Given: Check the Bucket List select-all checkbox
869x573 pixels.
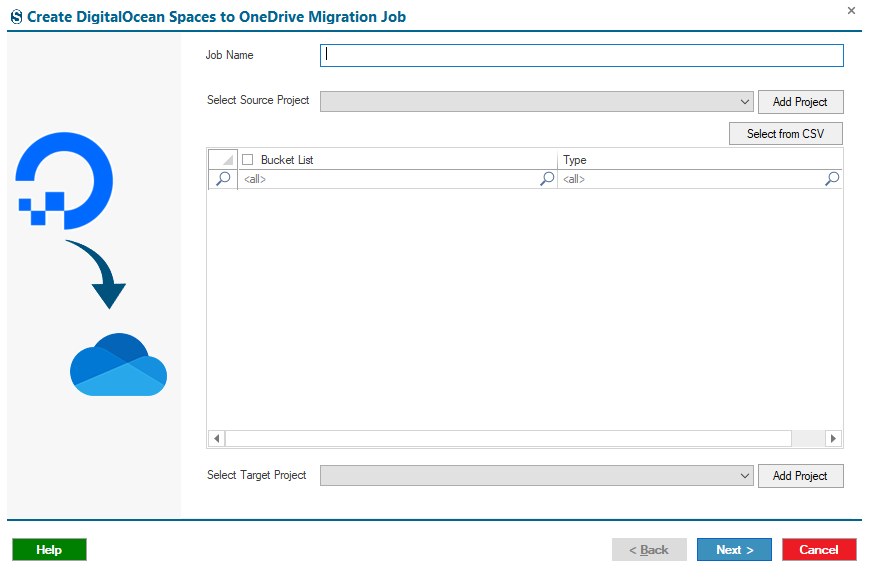Looking at the screenshot, I should [248, 160].
